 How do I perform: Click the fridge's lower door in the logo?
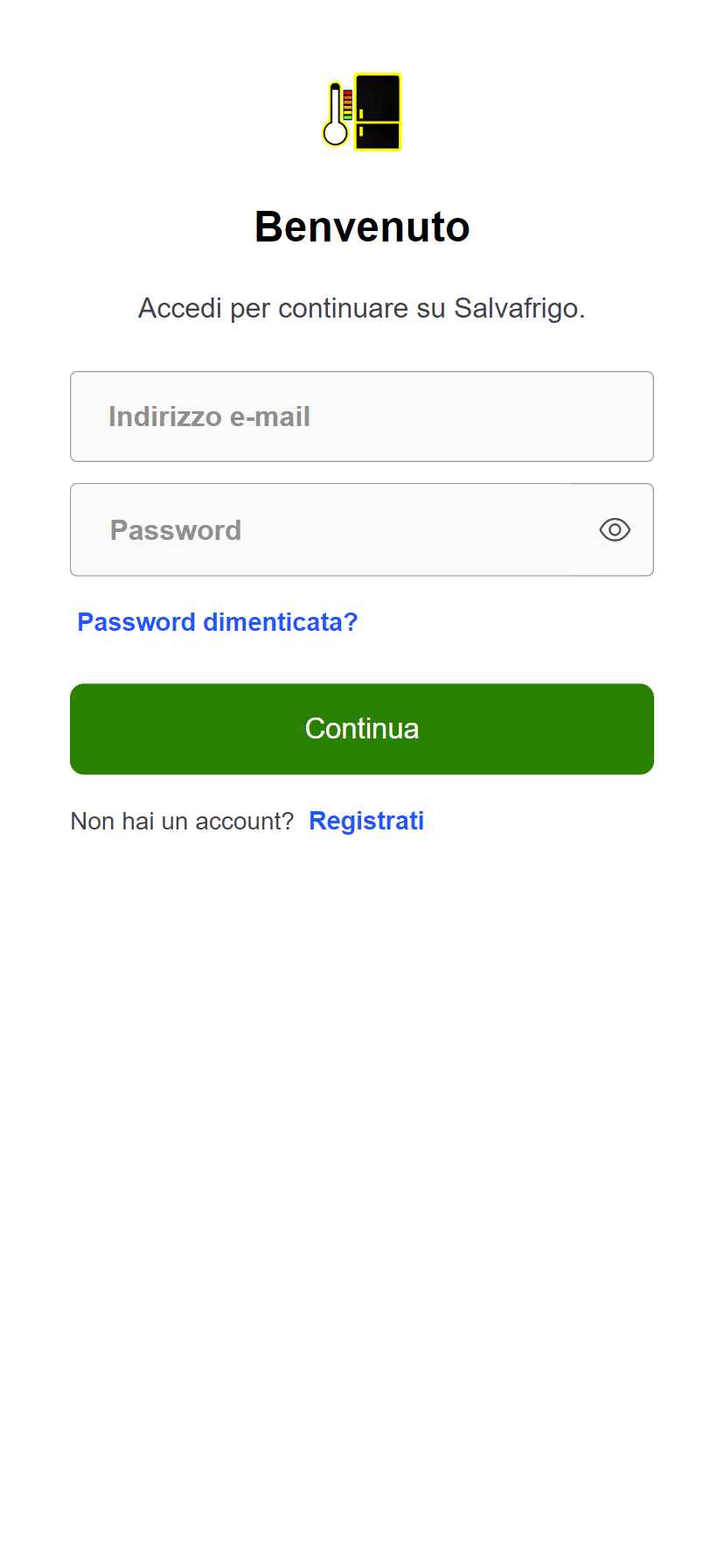click(378, 136)
